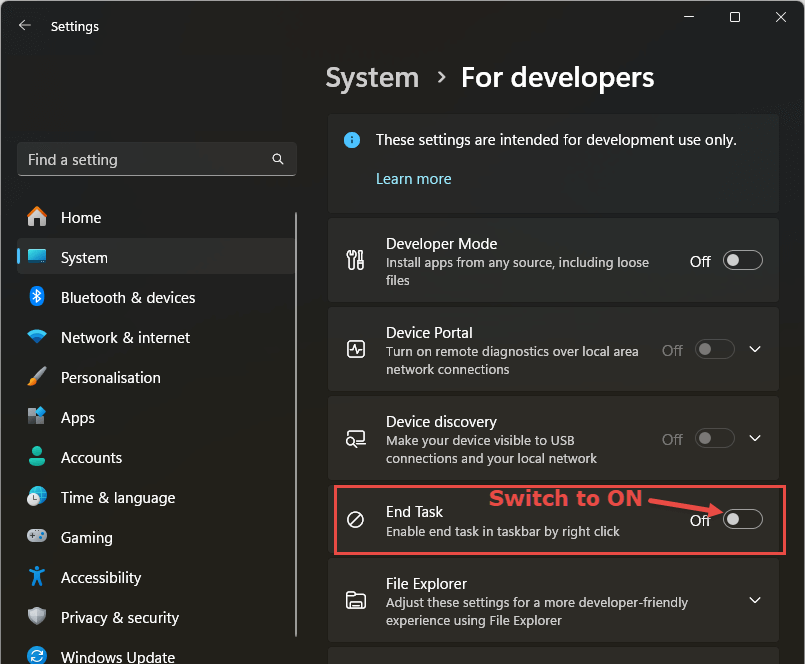Open the Learn more link
805x664 pixels.
tap(413, 179)
